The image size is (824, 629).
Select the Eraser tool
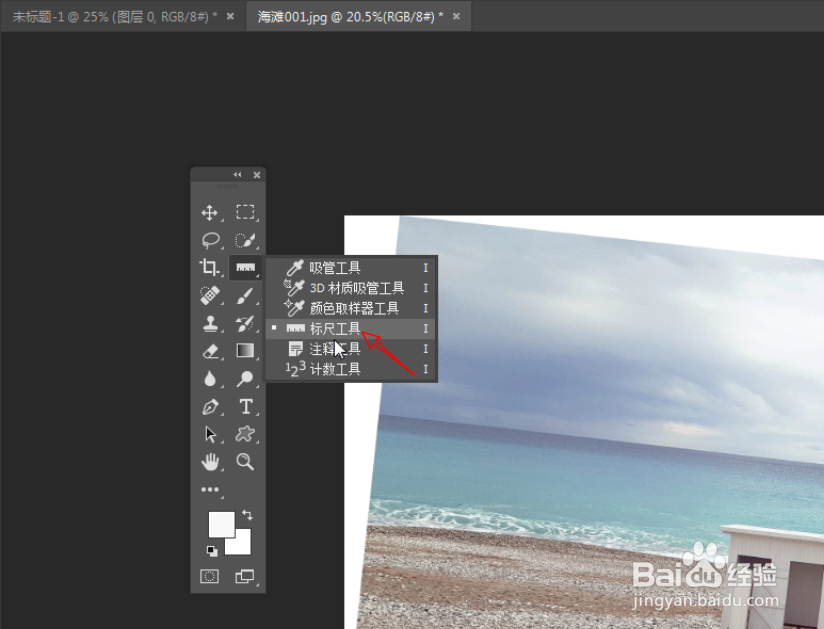click(x=210, y=350)
